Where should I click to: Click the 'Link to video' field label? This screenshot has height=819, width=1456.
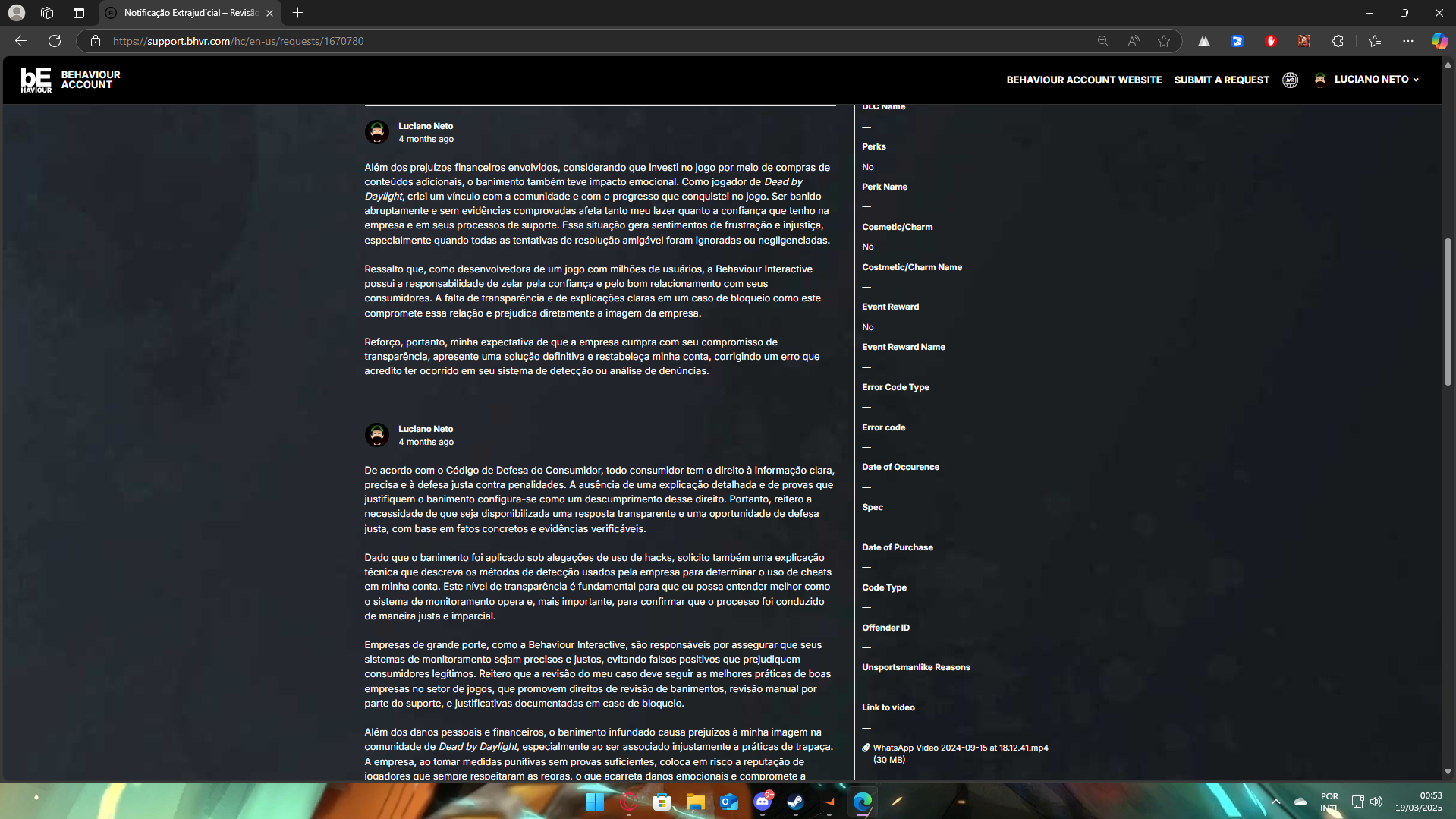pyautogui.click(x=888, y=707)
